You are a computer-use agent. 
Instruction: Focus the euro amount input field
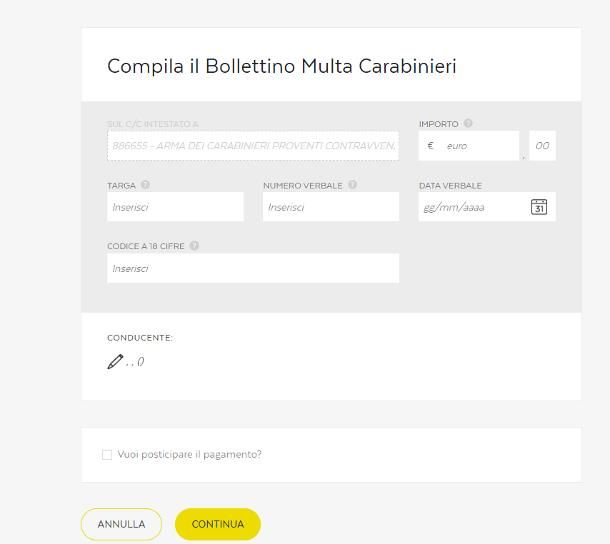(478, 146)
